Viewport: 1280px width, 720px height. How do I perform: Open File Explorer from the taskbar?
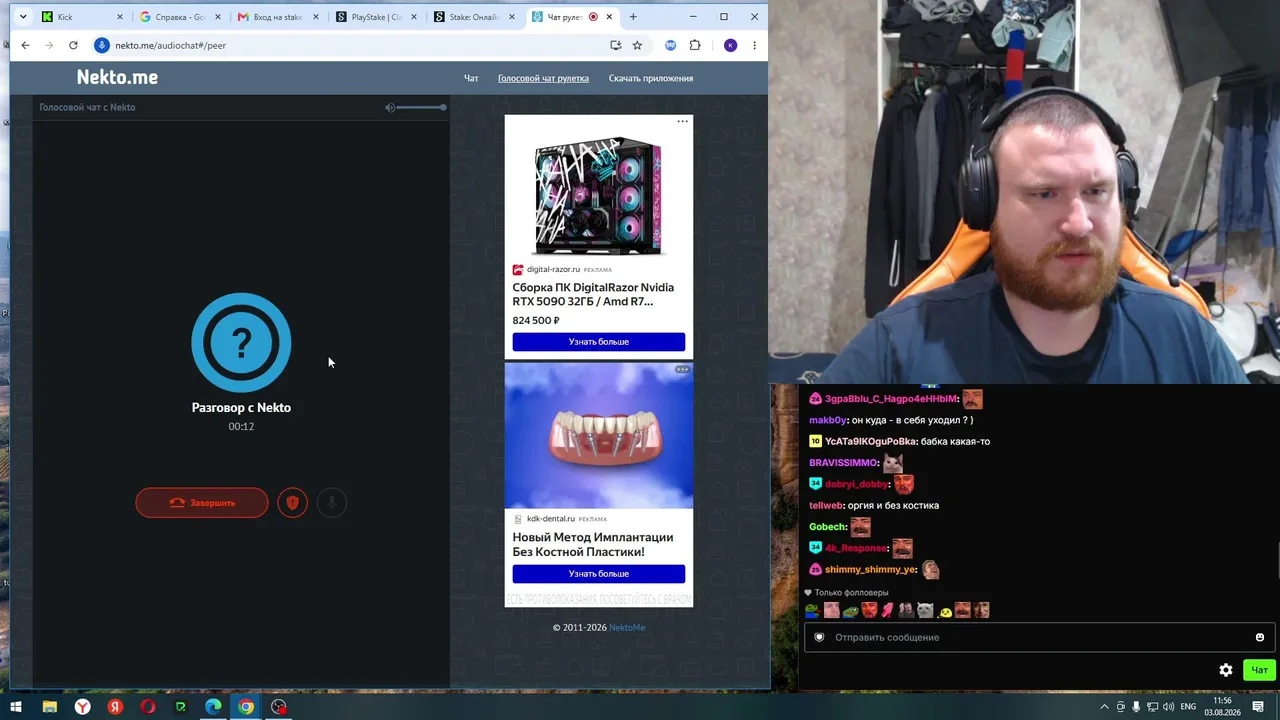tap(49, 707)
